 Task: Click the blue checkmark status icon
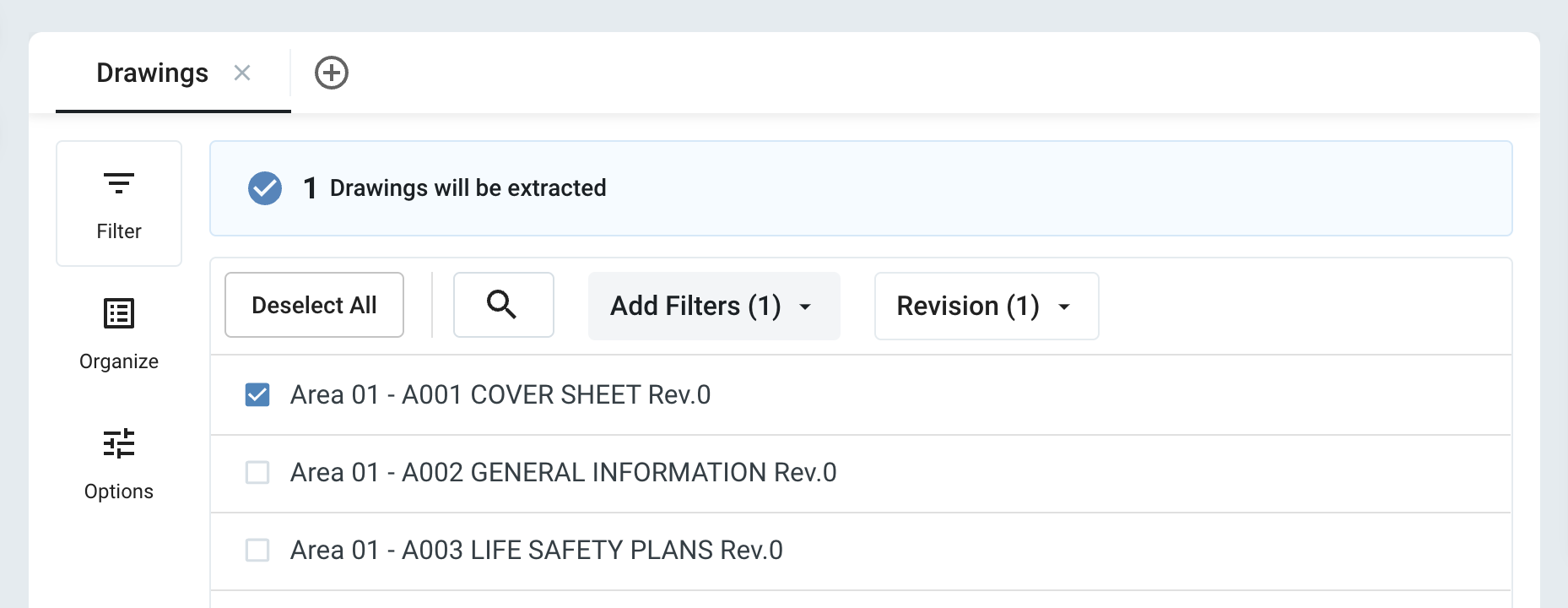click(x=265, y=188)
